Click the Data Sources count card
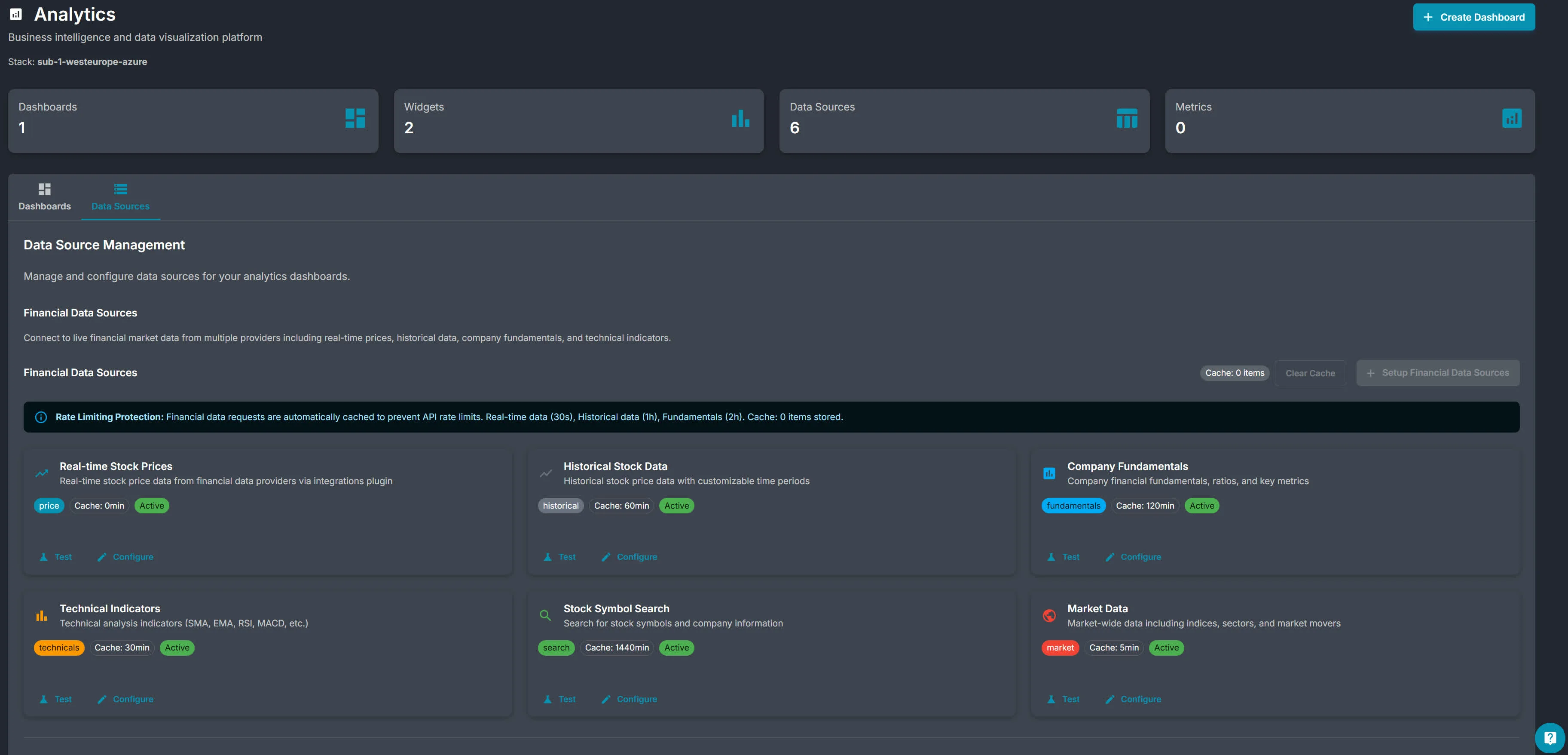 click(x=964, y=121)
